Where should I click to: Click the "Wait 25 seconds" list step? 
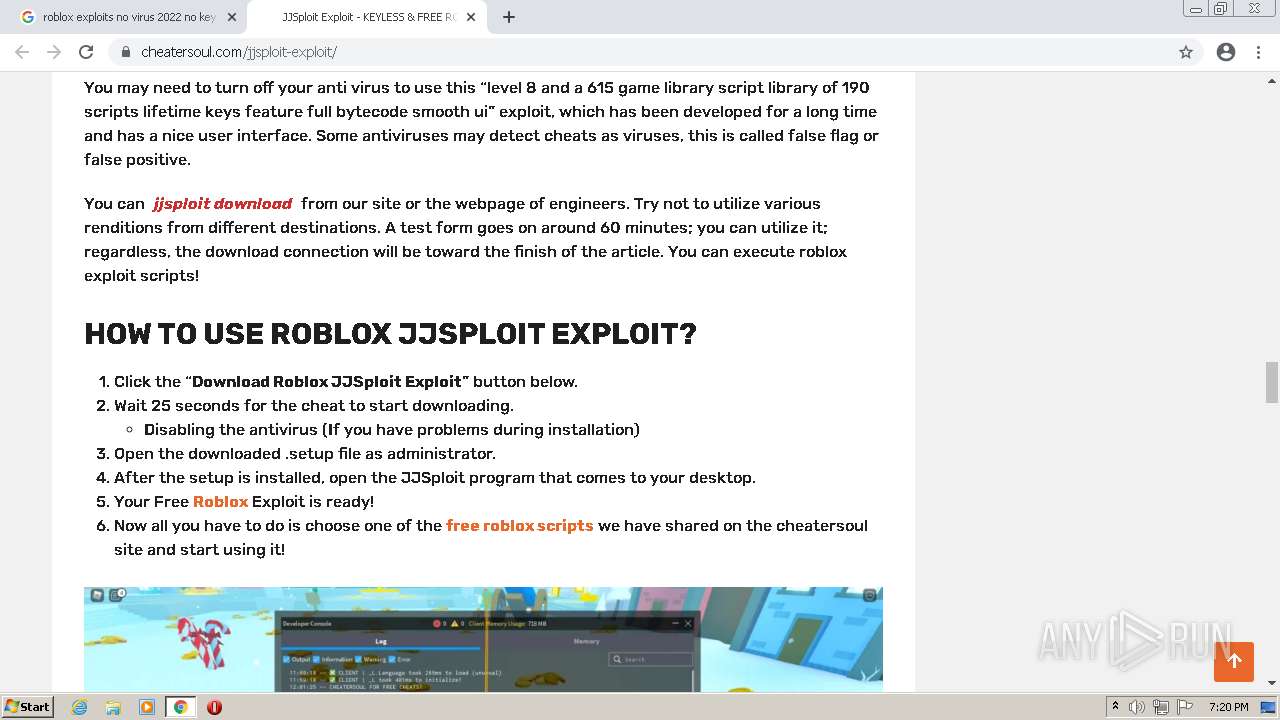pyautogui.click(x=314, y=405)
